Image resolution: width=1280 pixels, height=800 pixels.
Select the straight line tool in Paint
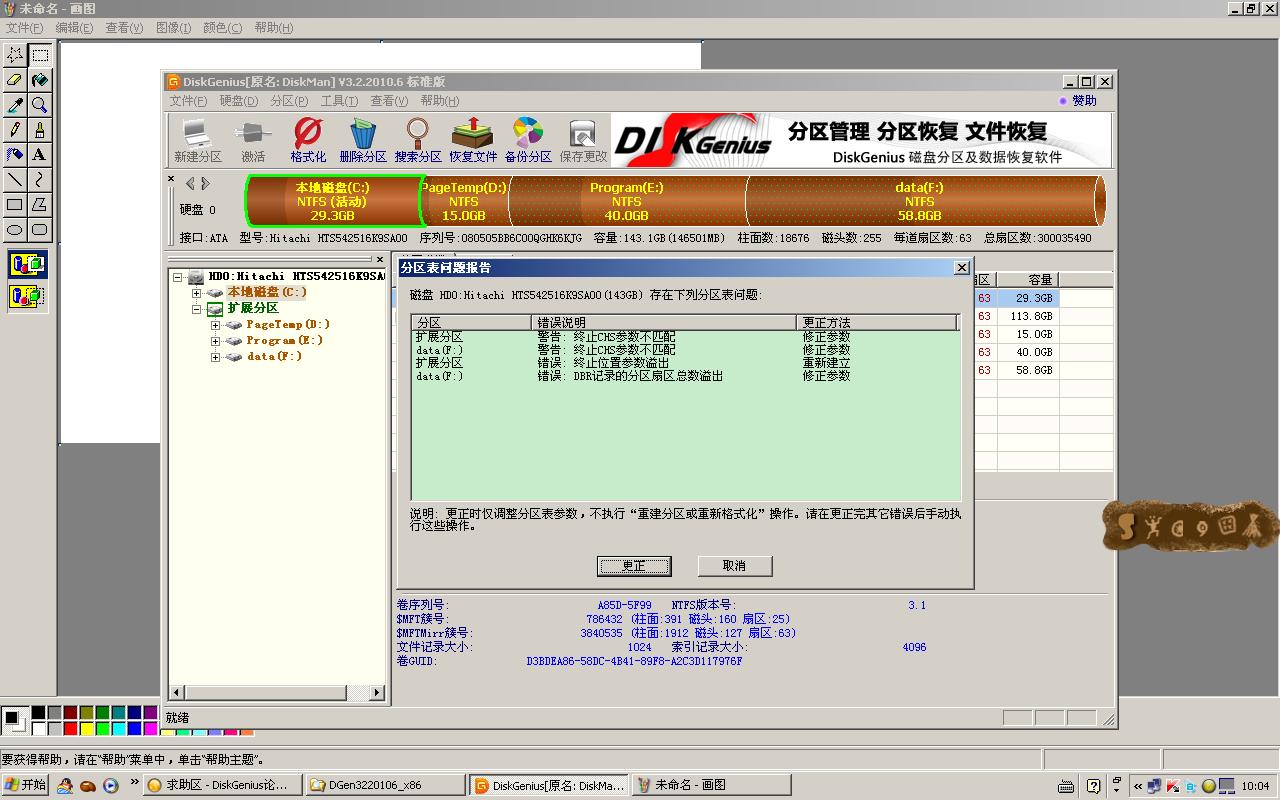15,180
